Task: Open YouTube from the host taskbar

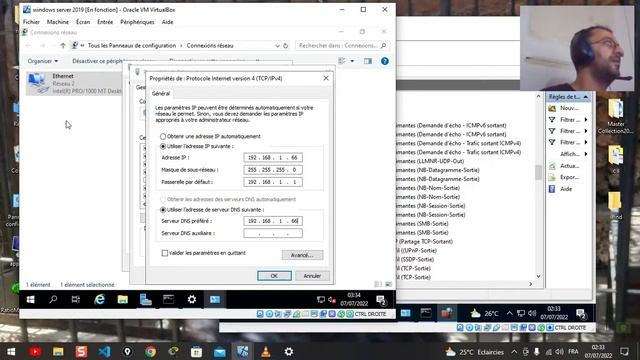Action: pyautogui.click(x=35, y=351)
